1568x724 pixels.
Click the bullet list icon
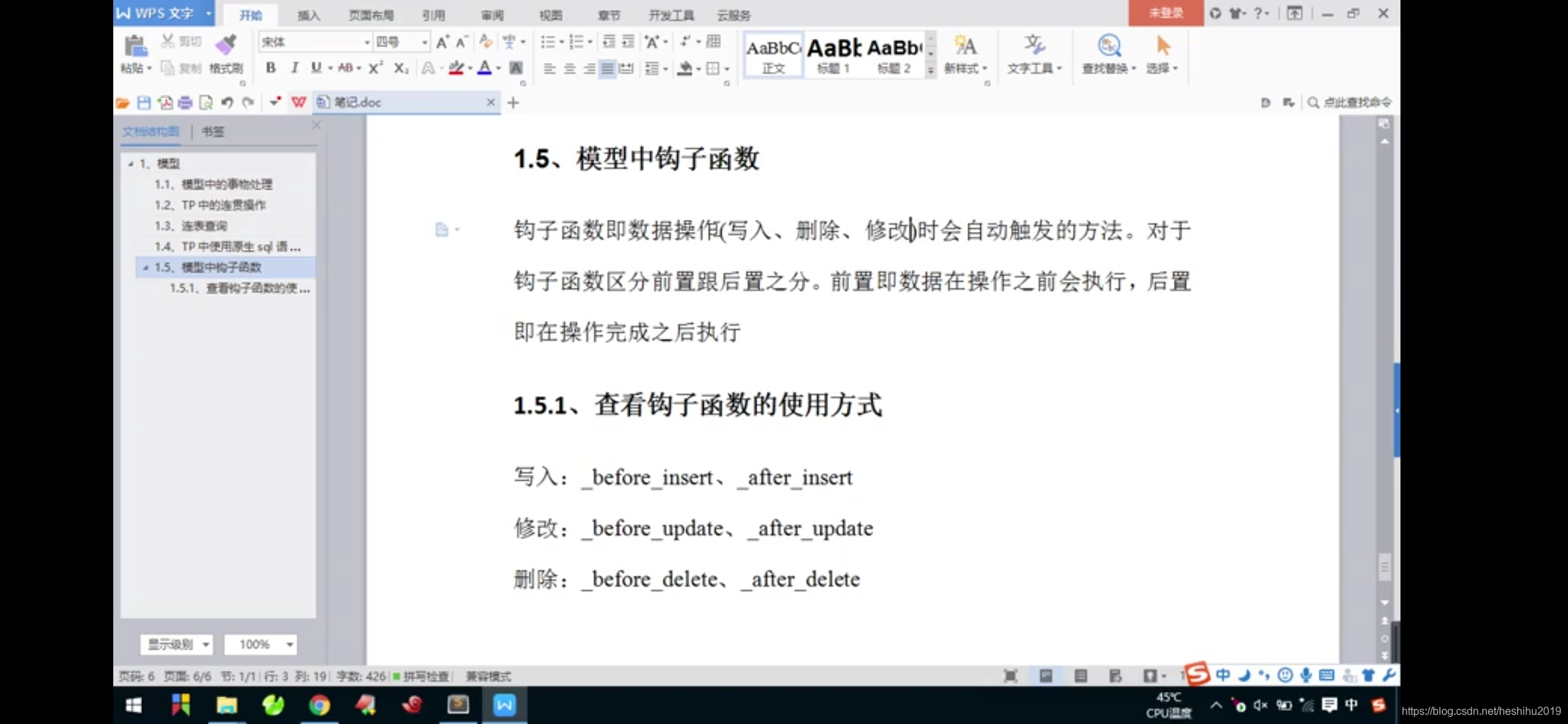[x=547, y=42]
